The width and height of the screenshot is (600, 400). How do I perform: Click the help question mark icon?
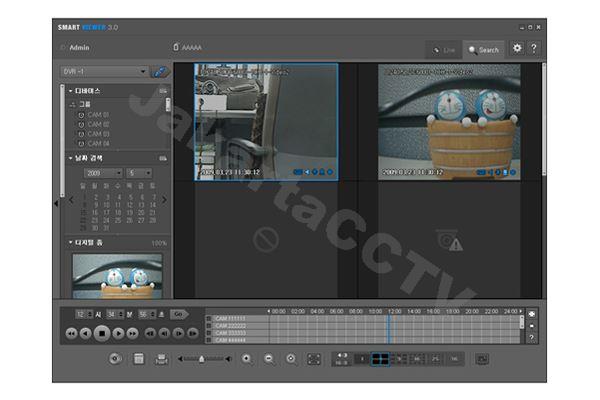coord(534,48)
